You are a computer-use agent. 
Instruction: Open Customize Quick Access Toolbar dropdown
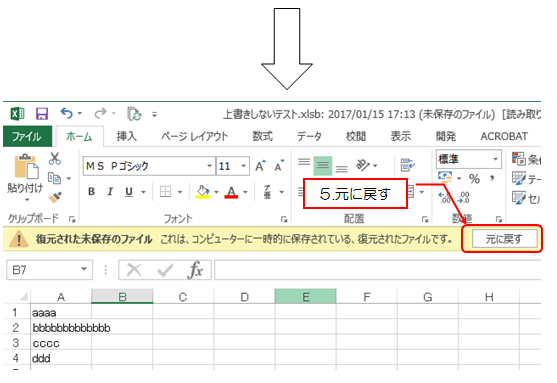pyautogui.click(x=155, y=114)
